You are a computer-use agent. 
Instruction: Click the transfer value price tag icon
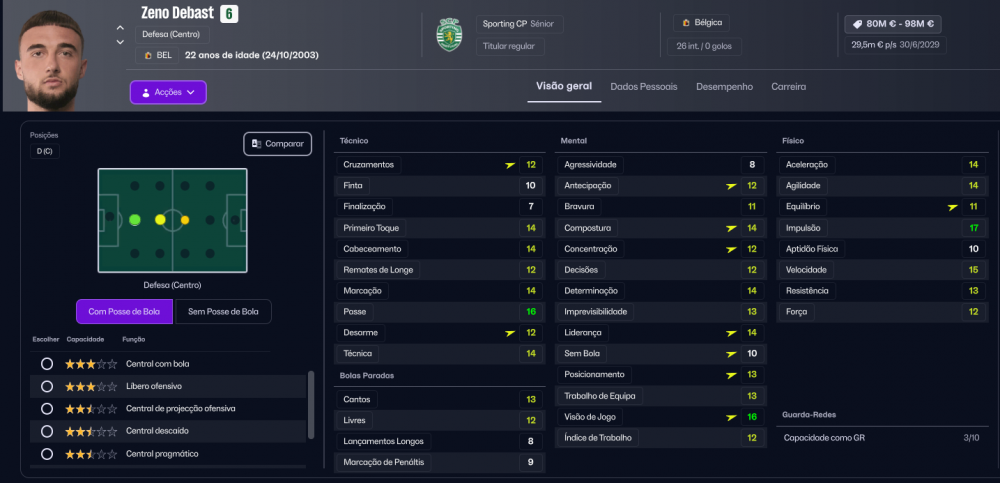coord(857,24)
